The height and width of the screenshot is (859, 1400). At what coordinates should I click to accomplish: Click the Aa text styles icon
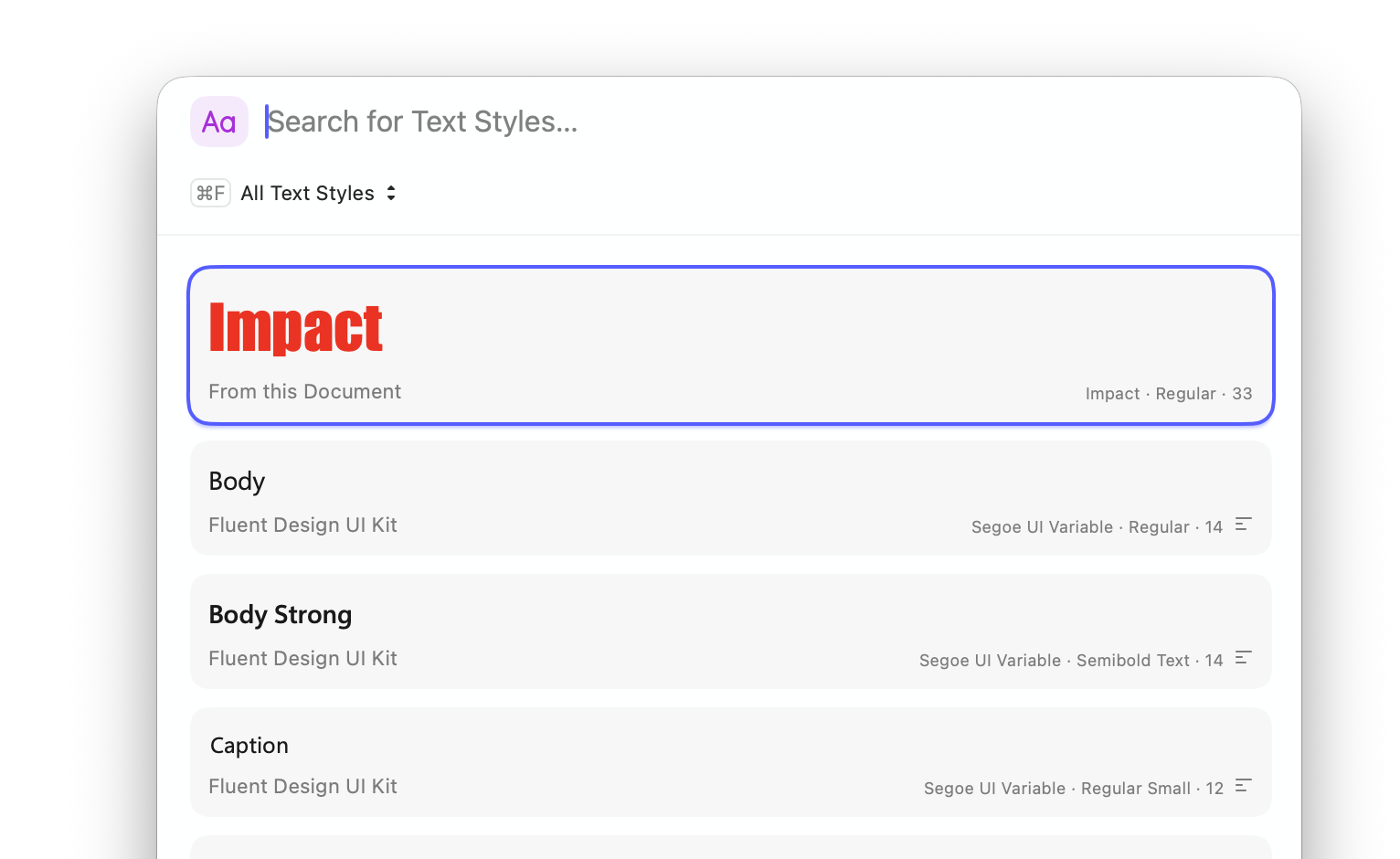click(219, 122)
